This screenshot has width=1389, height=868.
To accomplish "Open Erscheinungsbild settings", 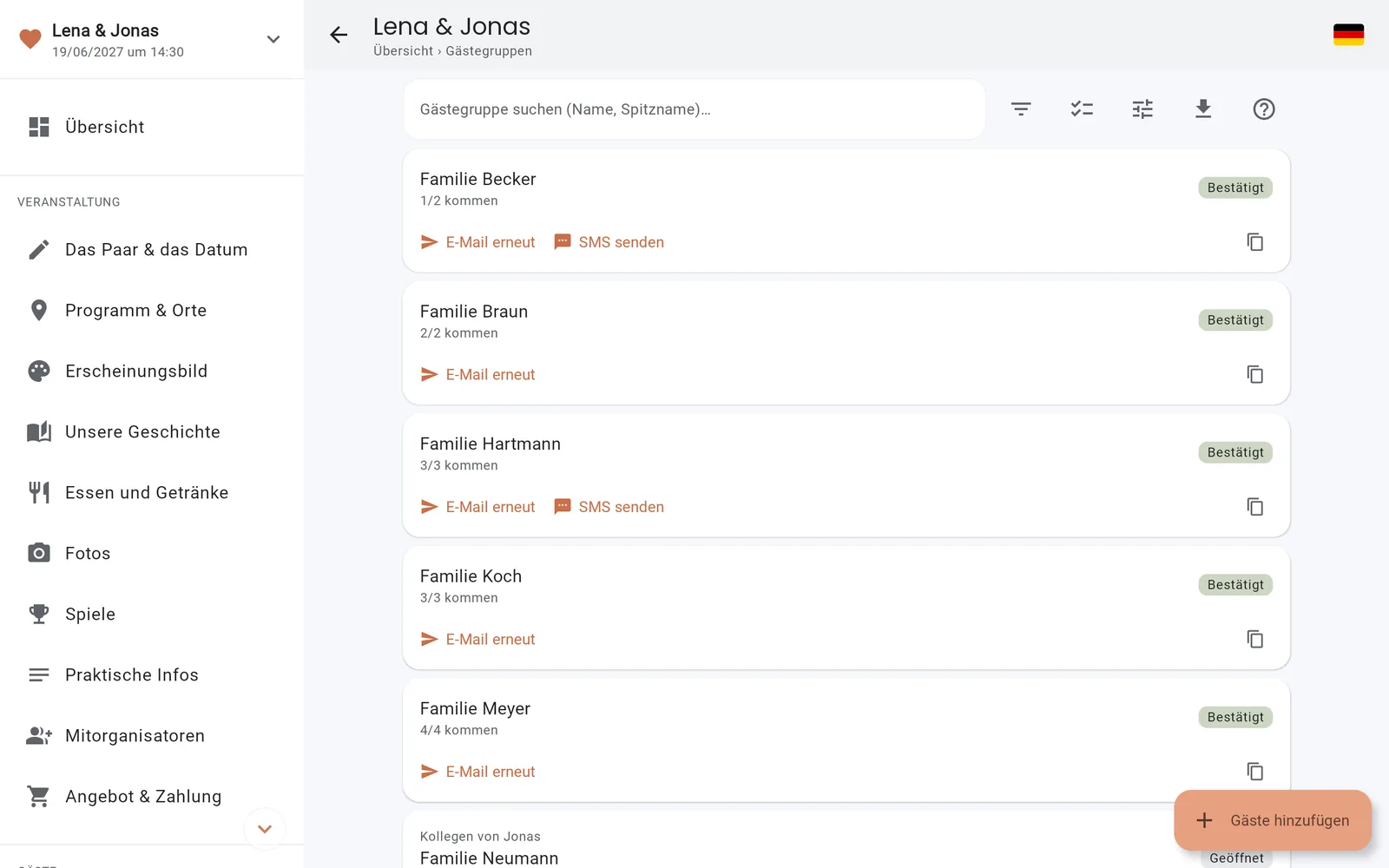I will point(152,372).
